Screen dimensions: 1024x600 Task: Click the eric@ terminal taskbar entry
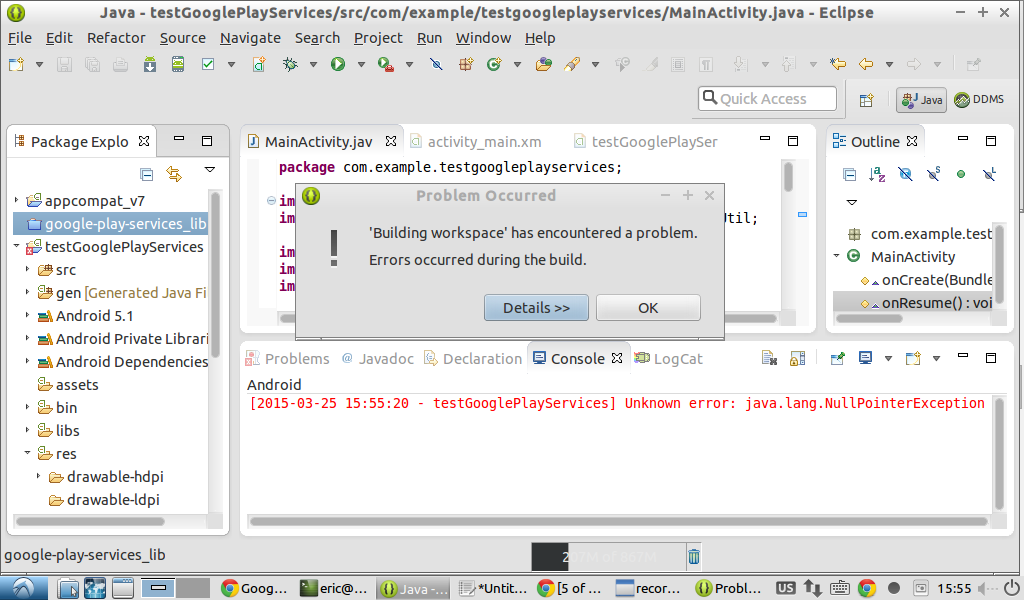point(334,588)
